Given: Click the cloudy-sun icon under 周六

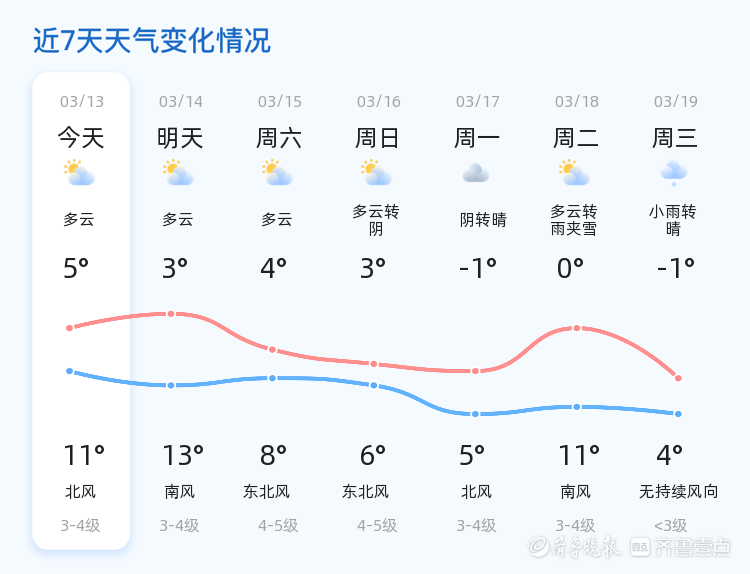Looking at the screenshot, I should click(277, 173).
